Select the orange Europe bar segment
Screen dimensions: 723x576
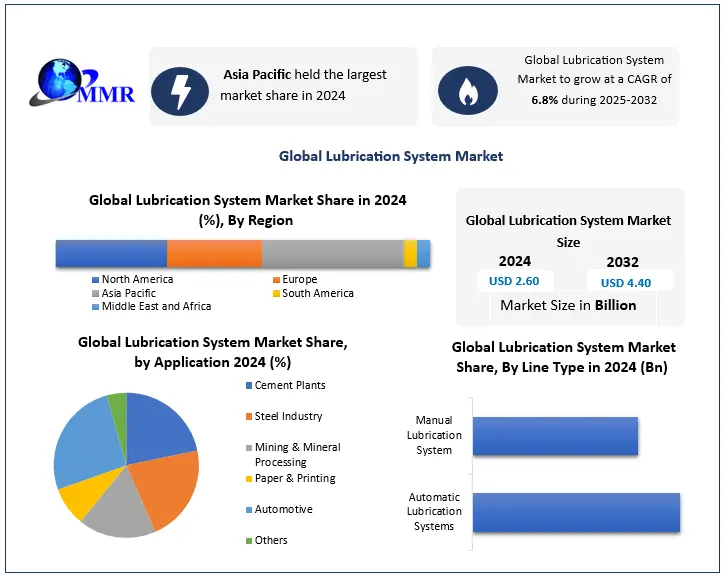click(x=214, y=254)
